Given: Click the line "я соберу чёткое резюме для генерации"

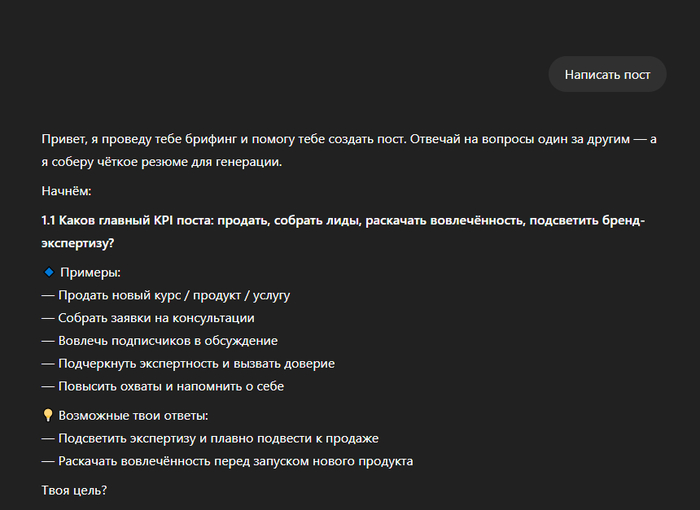Looking at the screenshot, I should tap(162, 162).
